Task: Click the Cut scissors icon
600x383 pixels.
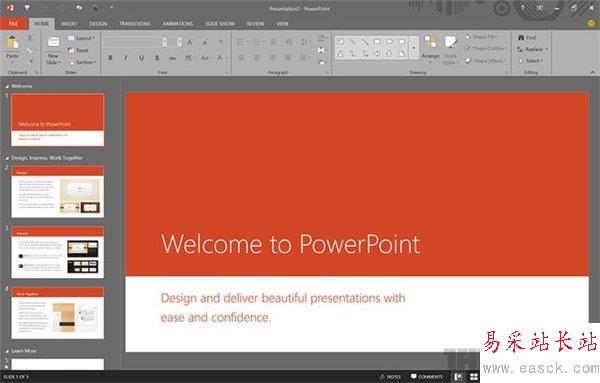Action: [29, 39]
